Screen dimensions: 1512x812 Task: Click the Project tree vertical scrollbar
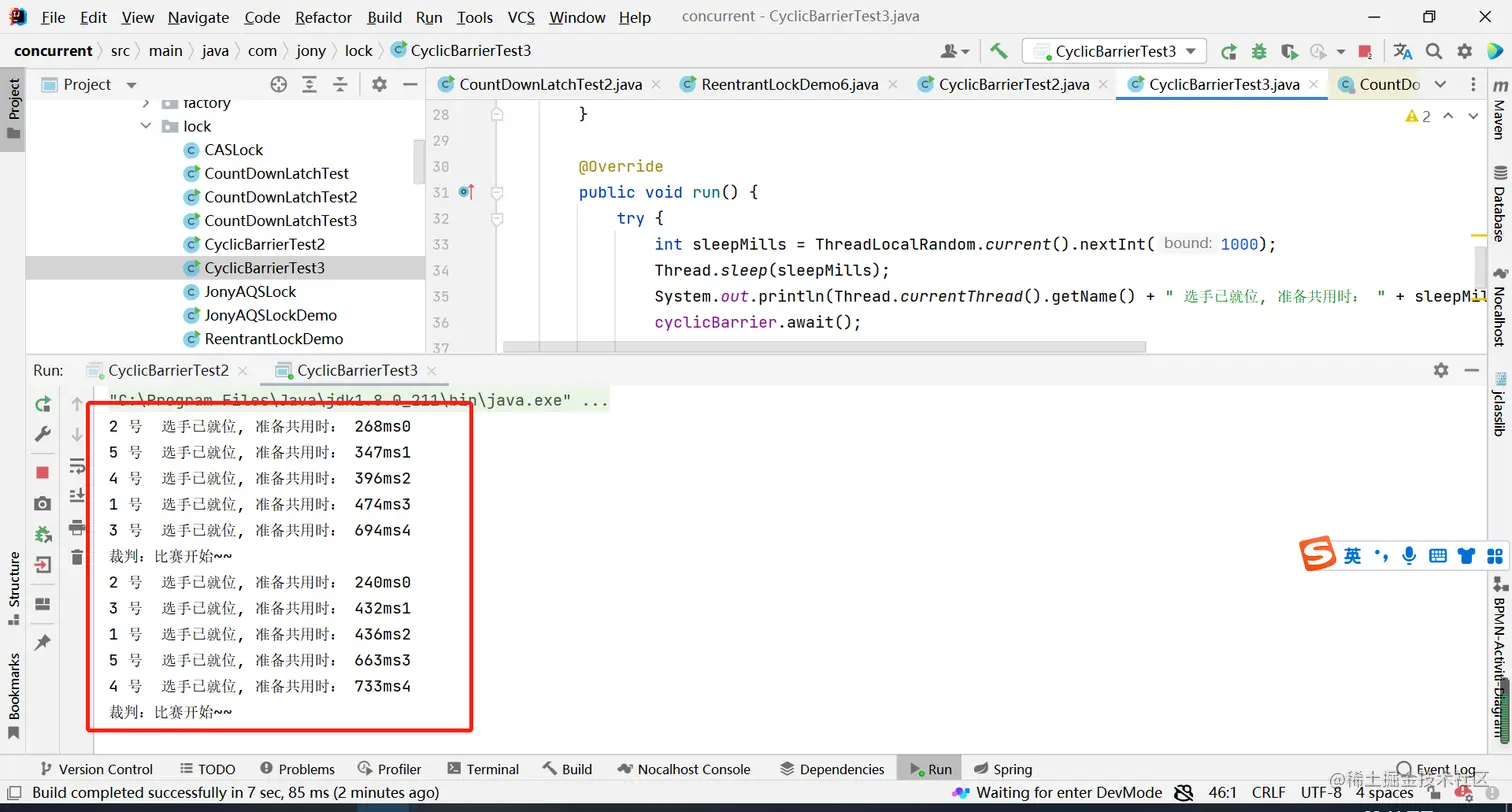tap(420, 161)
